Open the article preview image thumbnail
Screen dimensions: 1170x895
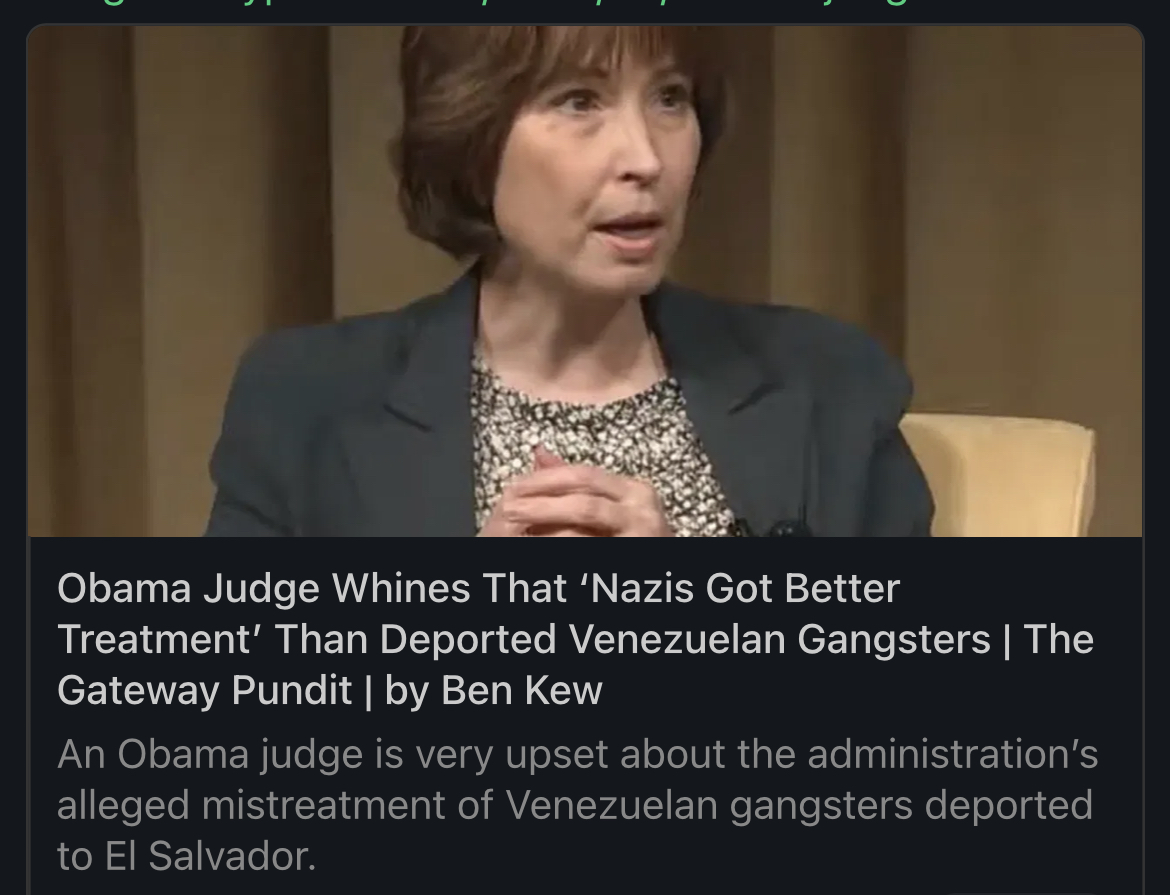[585, 281]
